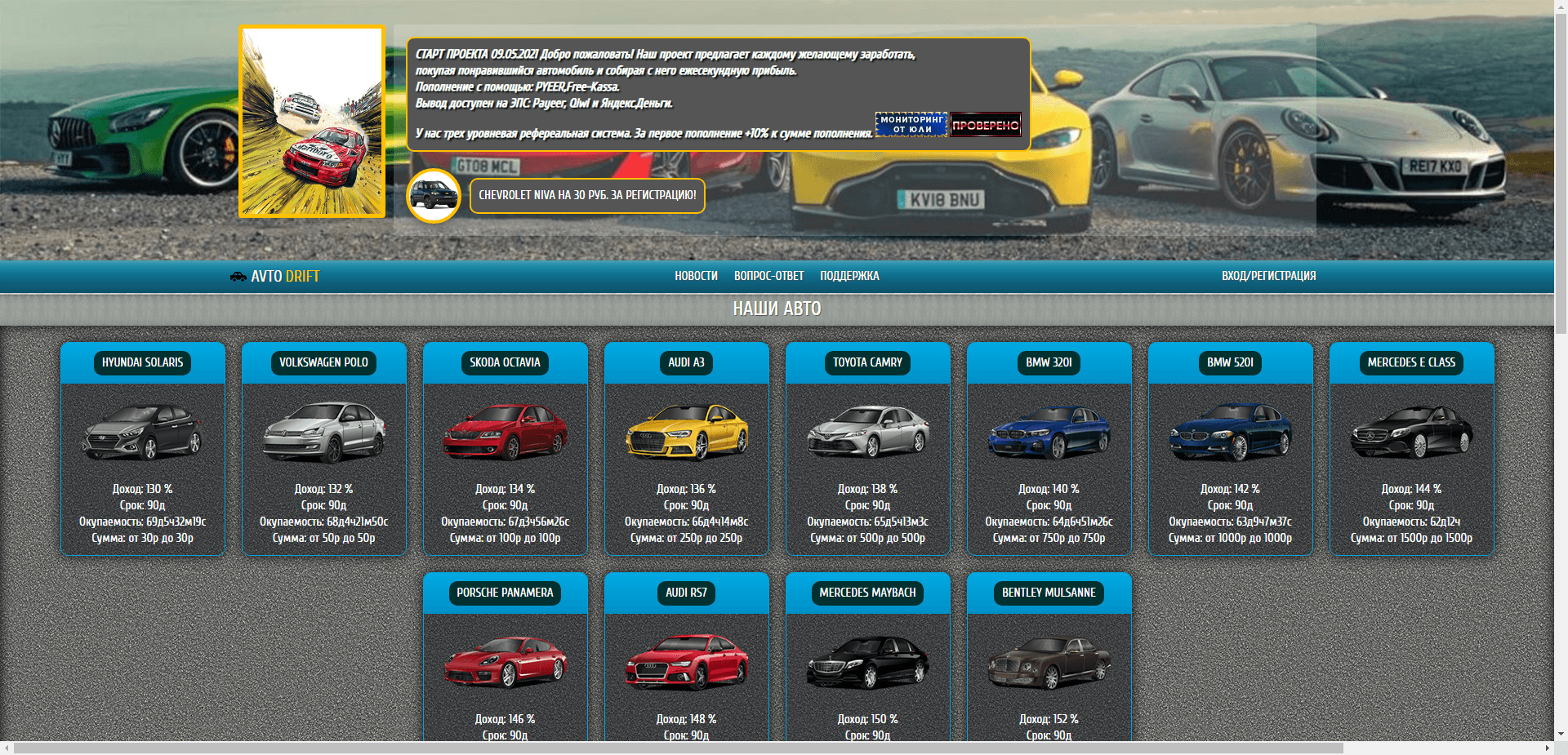This screenshot has height=755, width=1568.
Task: Choose the red Skoda Octavia car picture
Action: pos(505,432)
